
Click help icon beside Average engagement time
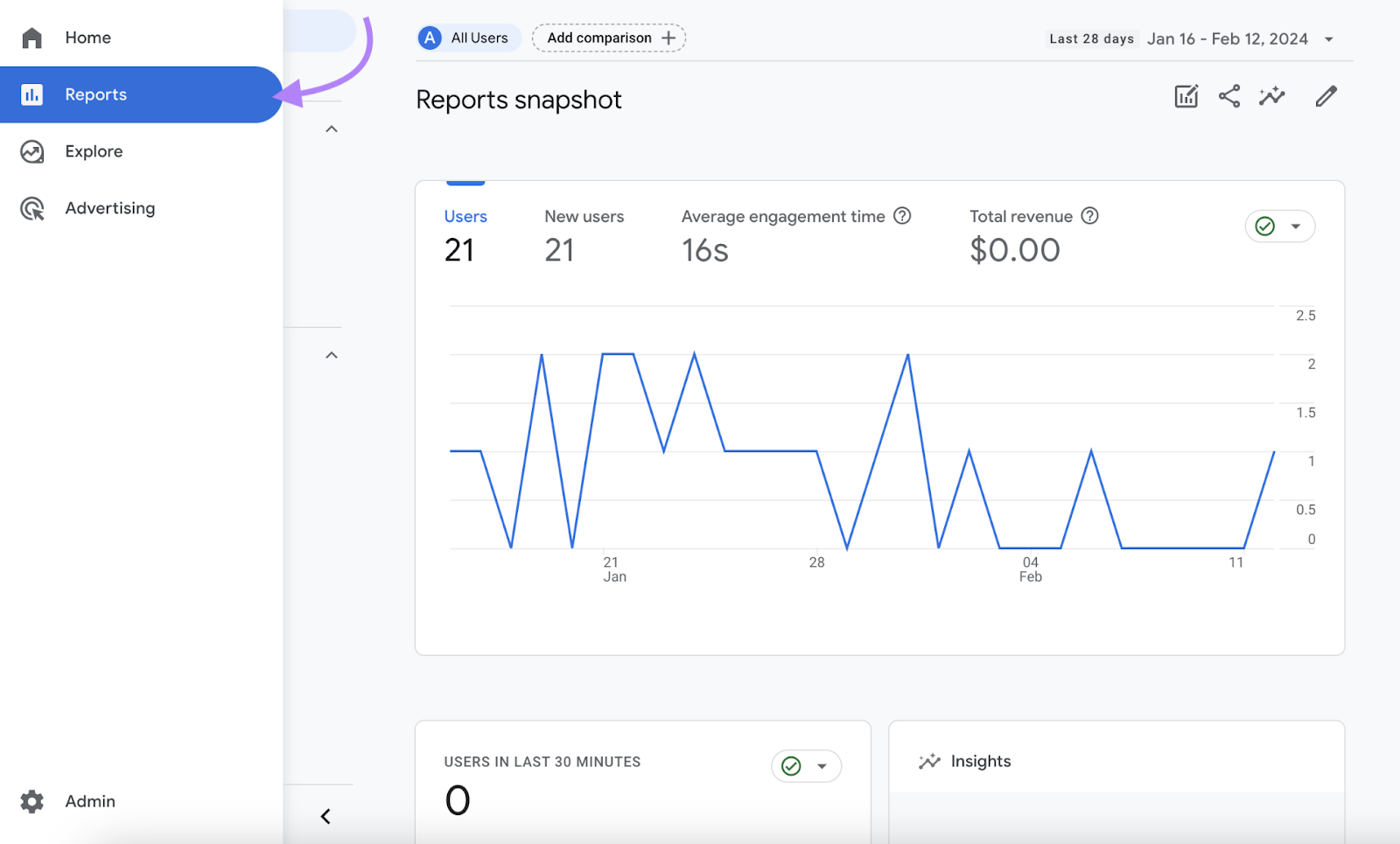click(x=902, y=216)
